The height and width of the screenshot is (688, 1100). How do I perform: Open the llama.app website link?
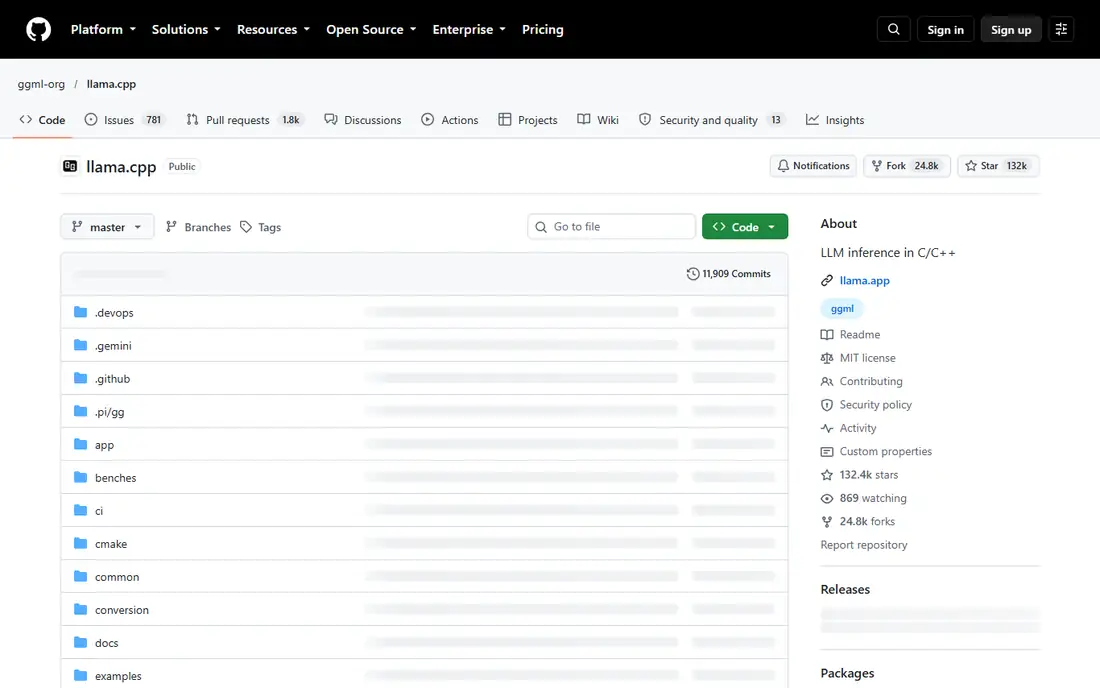point(864,281)
